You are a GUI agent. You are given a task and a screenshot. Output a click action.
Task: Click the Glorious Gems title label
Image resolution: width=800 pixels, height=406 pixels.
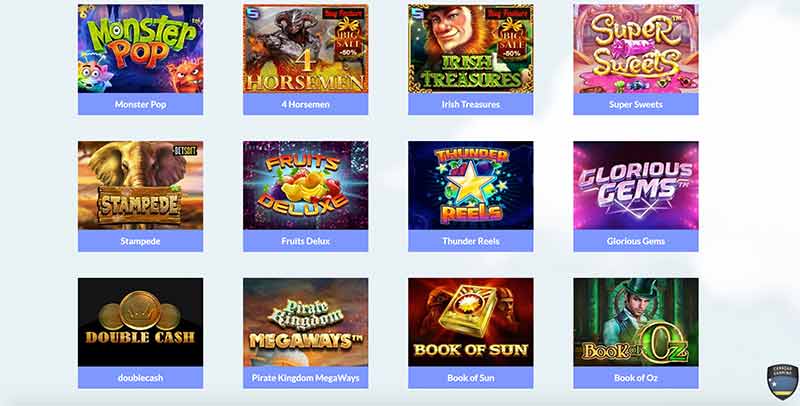pos(636,241)
